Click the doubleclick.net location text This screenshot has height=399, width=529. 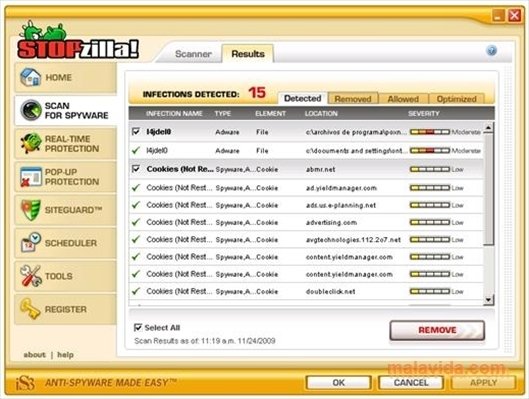330,291
